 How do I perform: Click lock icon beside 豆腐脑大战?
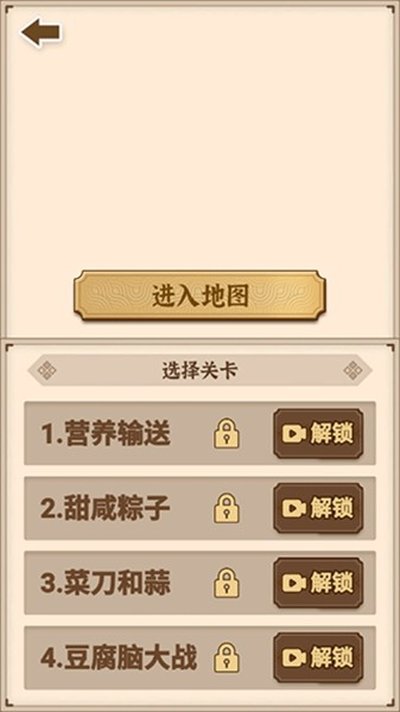[227, 657]
